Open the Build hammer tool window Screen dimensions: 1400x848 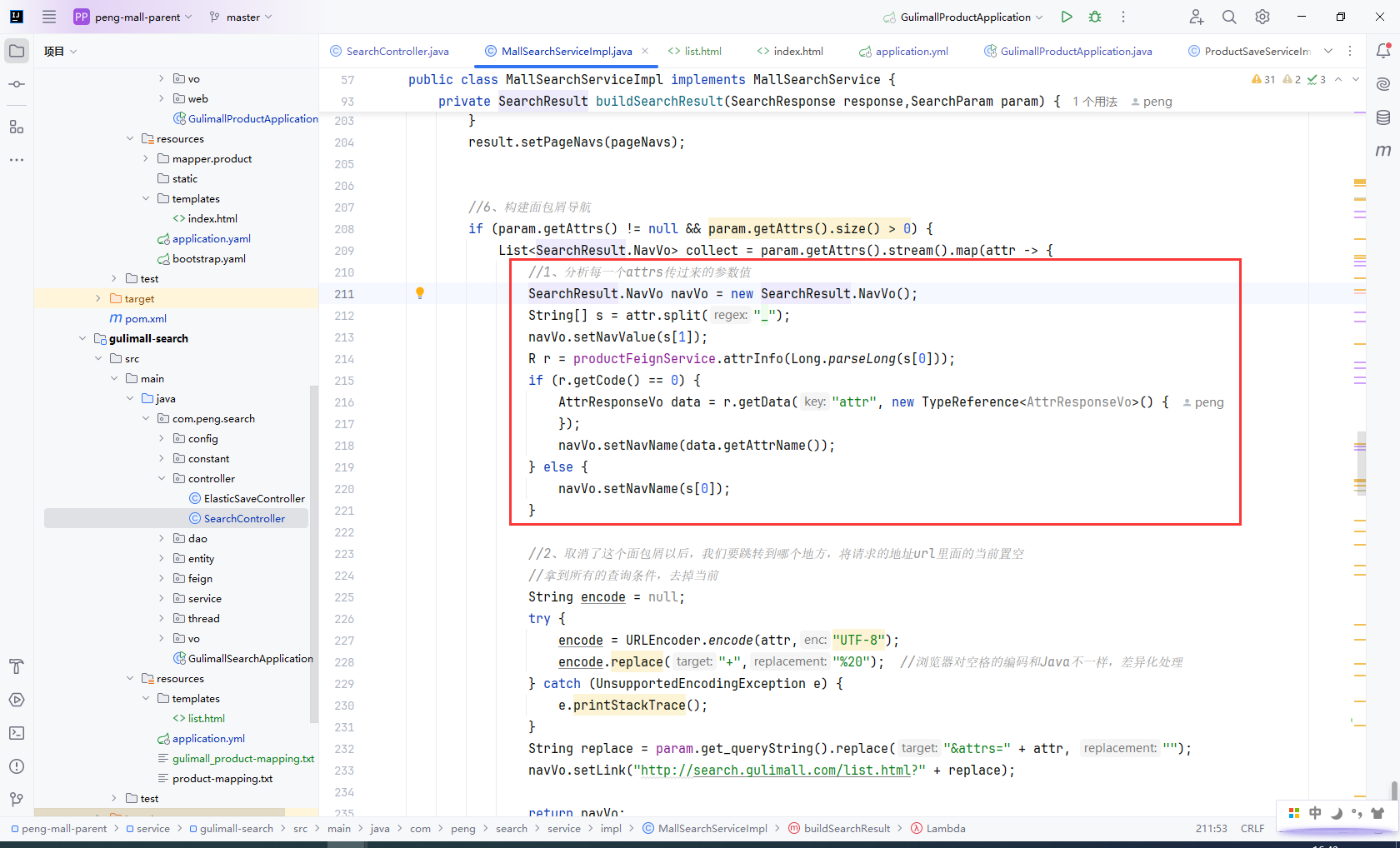pos(17,666)
